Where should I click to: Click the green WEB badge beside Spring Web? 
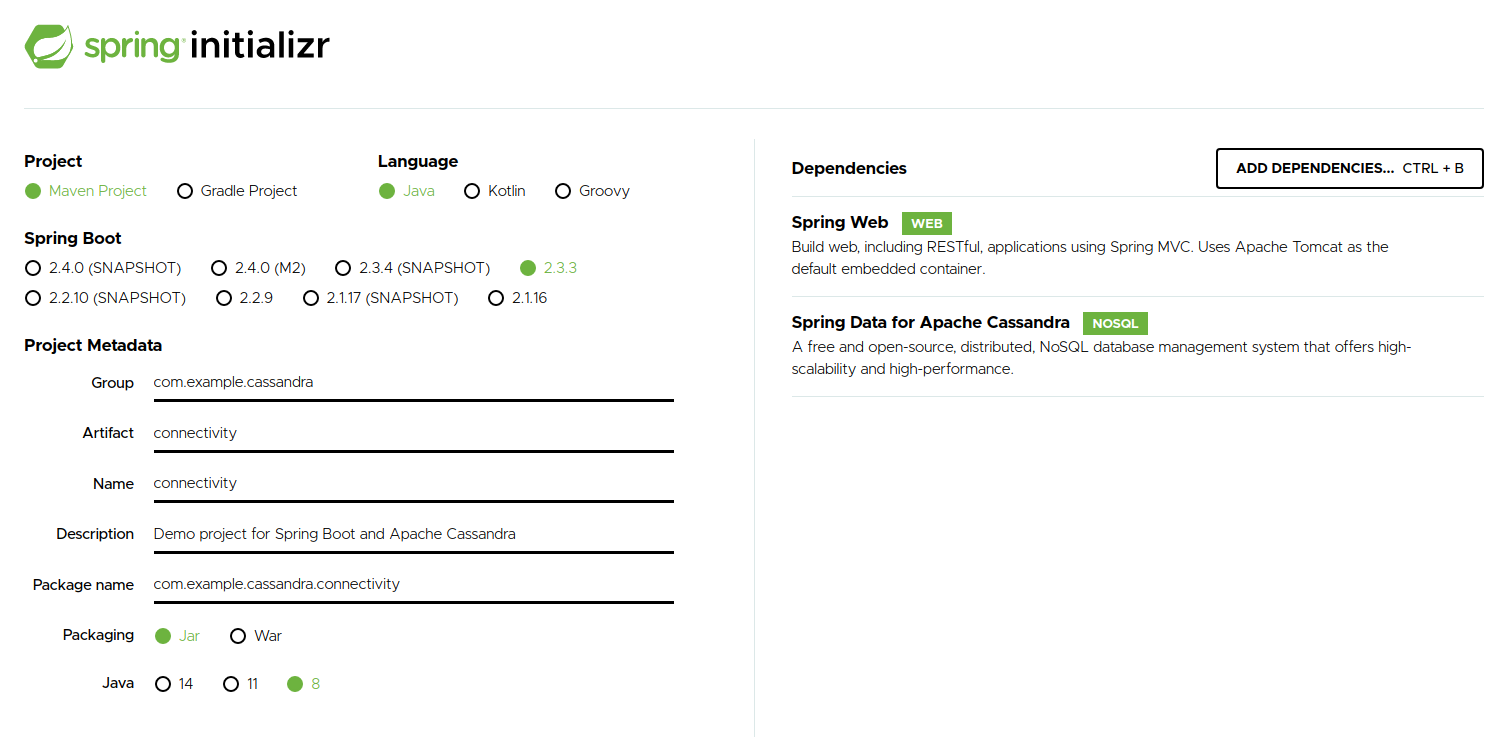point(926,223)
